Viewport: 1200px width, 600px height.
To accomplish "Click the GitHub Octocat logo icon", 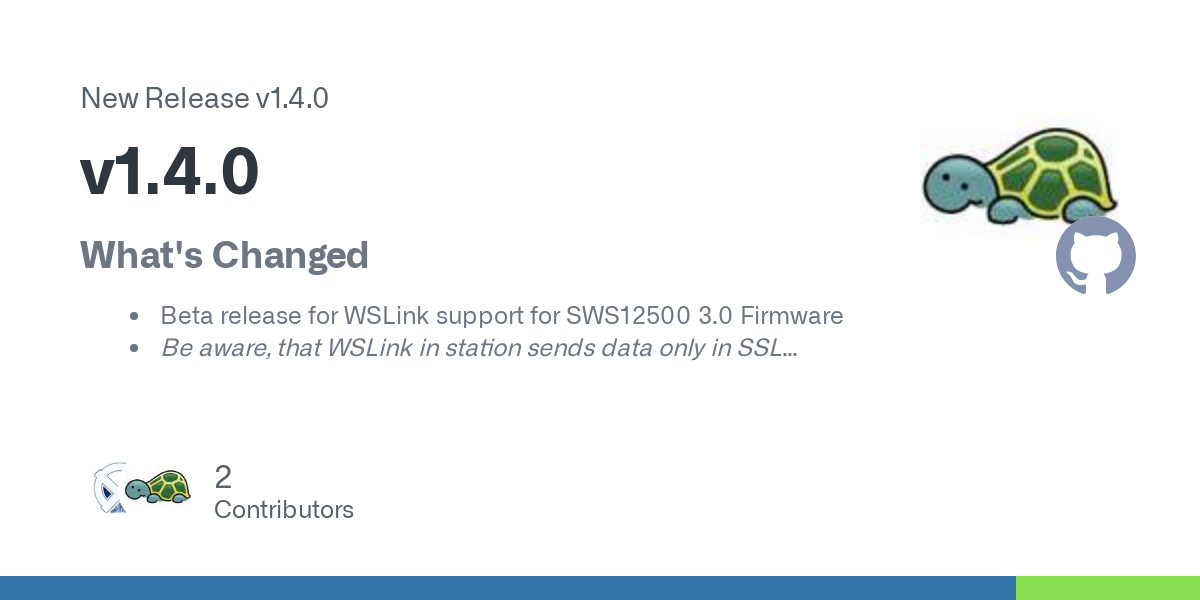I will tap(1096, 255).
